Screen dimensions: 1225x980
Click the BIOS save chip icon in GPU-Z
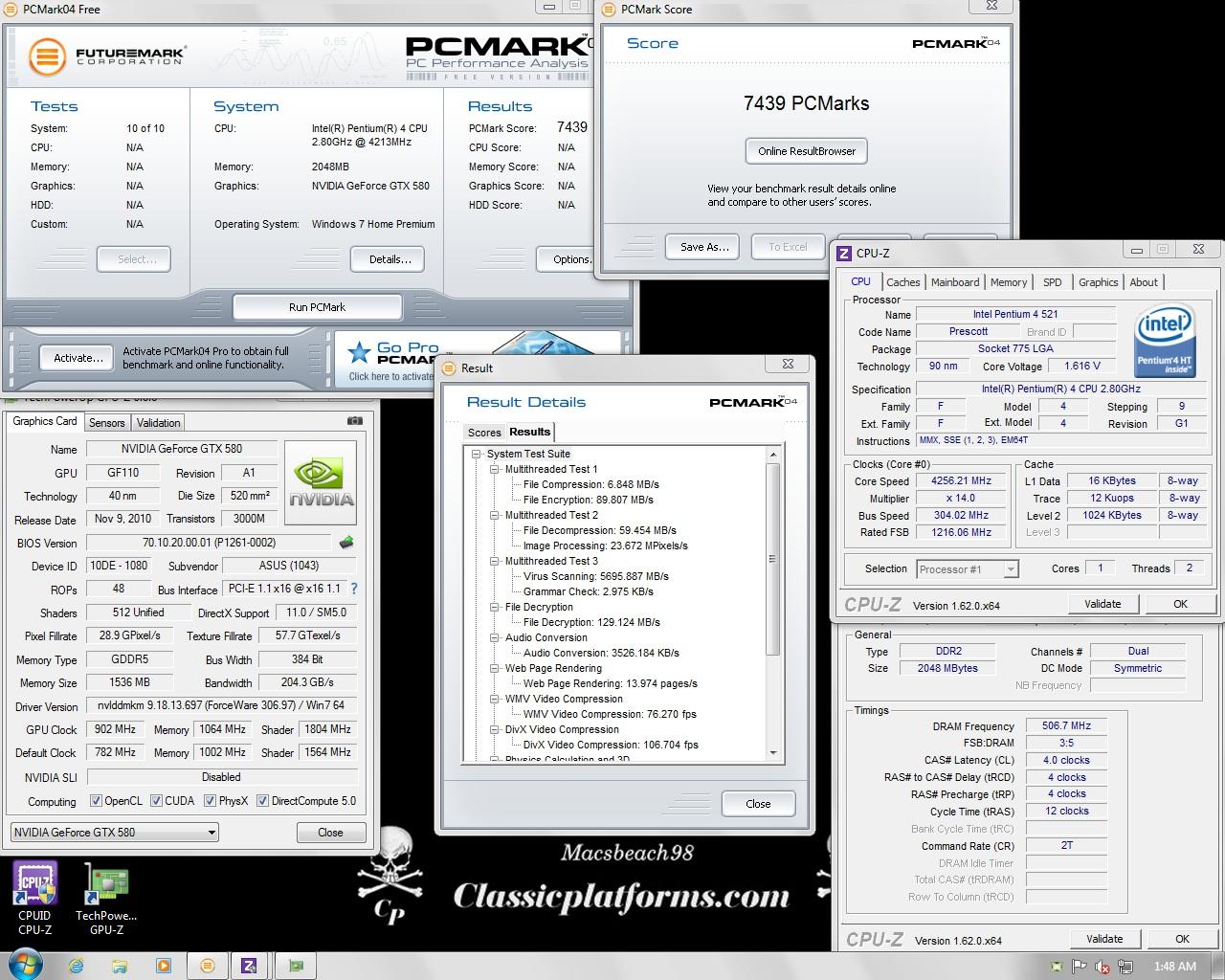[x=346, y=543]
